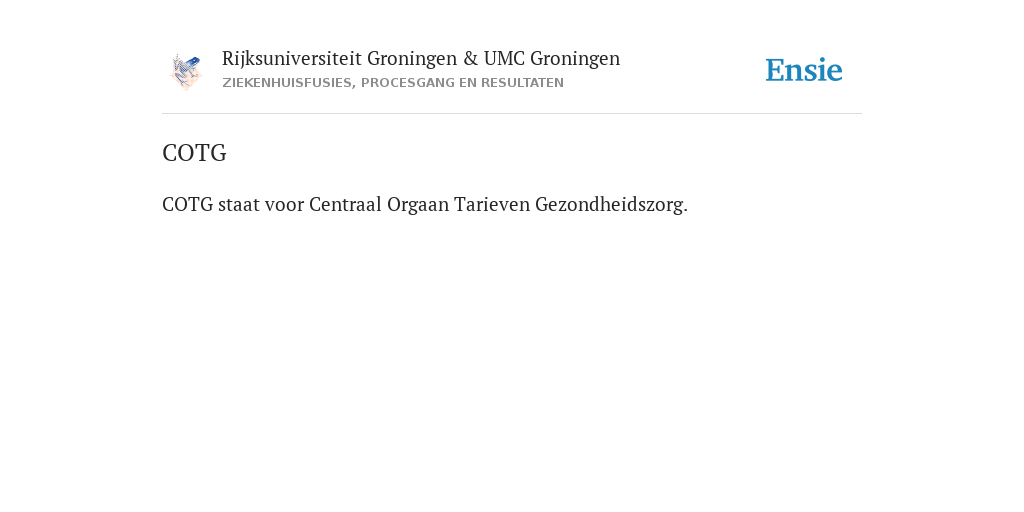
Task: Click 'PROCESGANG' in the grey subtitle
Action: click(404, 83)
